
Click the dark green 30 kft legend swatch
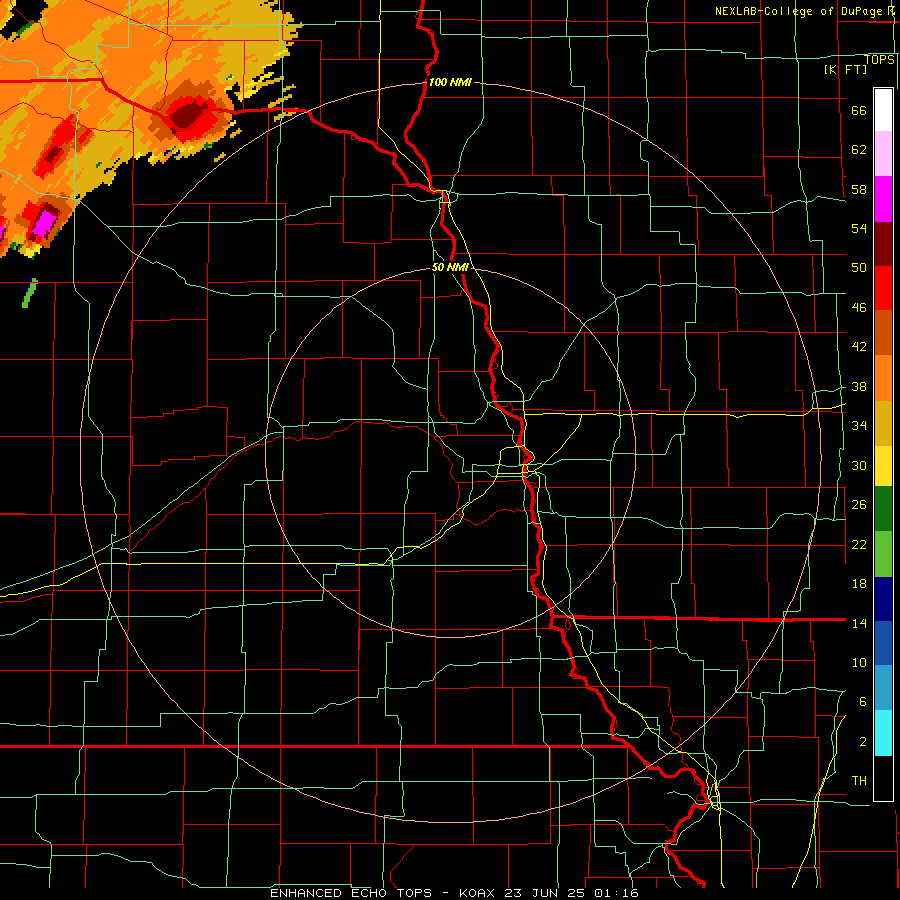tap(883, 509)
